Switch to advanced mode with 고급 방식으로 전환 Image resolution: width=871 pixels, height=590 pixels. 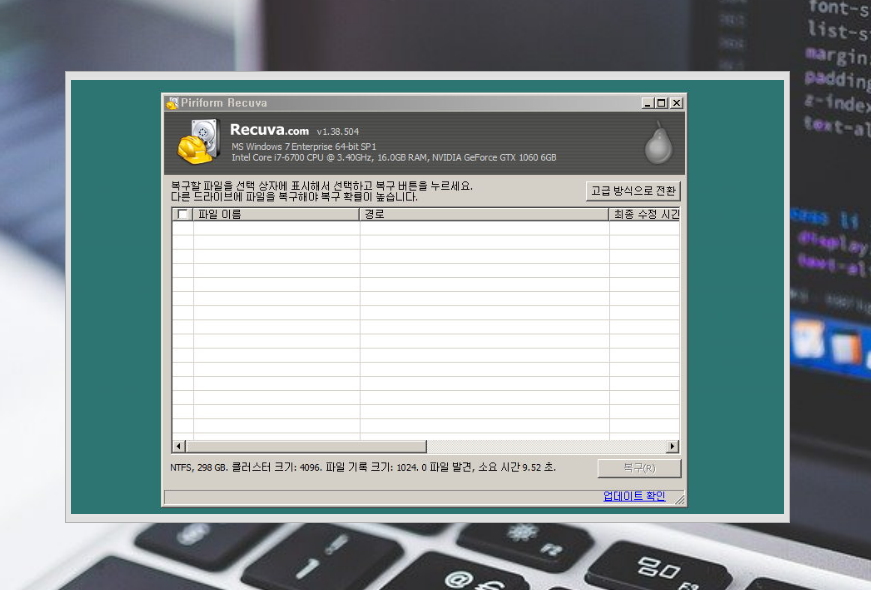point(633,191)
